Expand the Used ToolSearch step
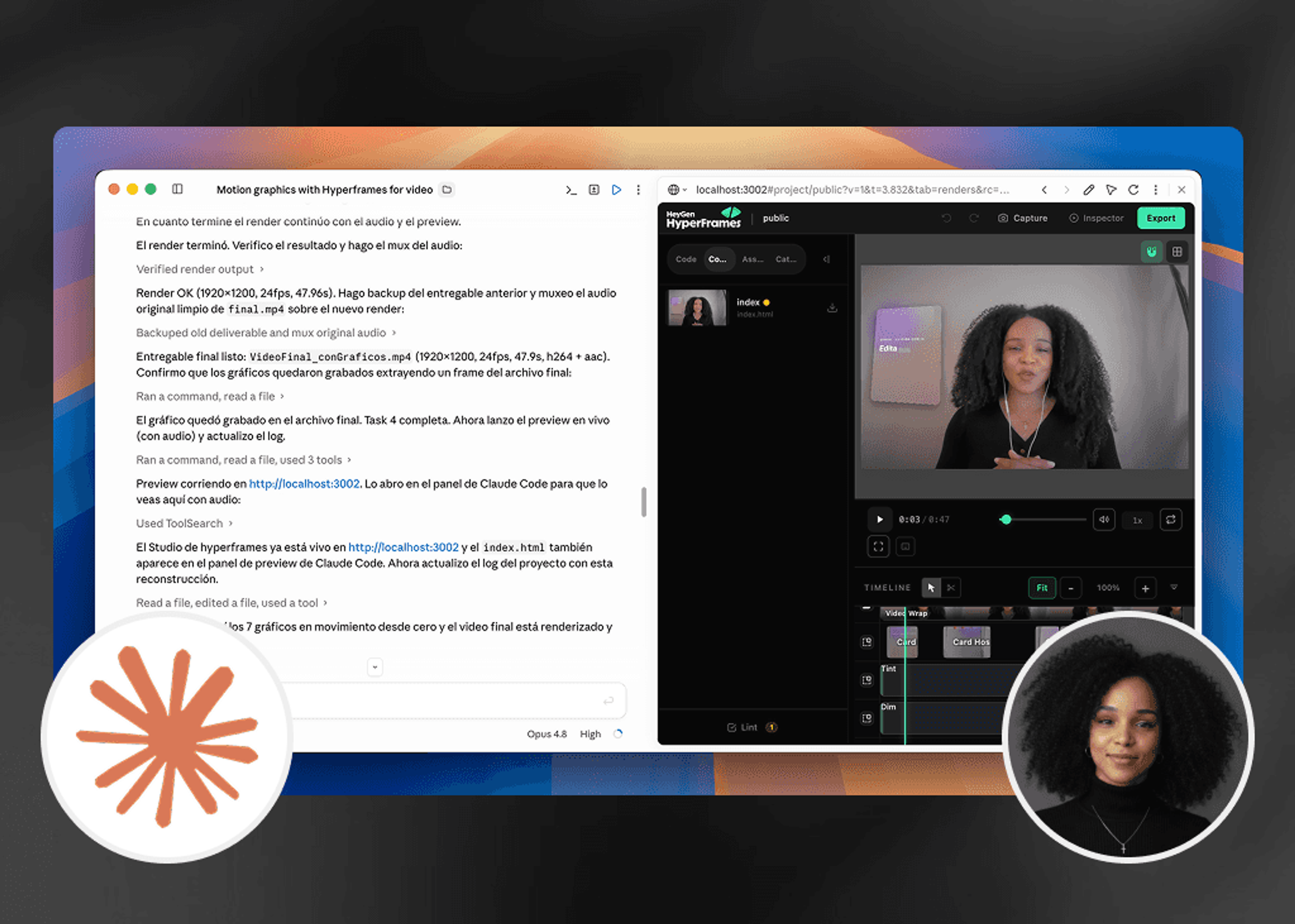This screenshot has height=924, width=1295. 184,524
